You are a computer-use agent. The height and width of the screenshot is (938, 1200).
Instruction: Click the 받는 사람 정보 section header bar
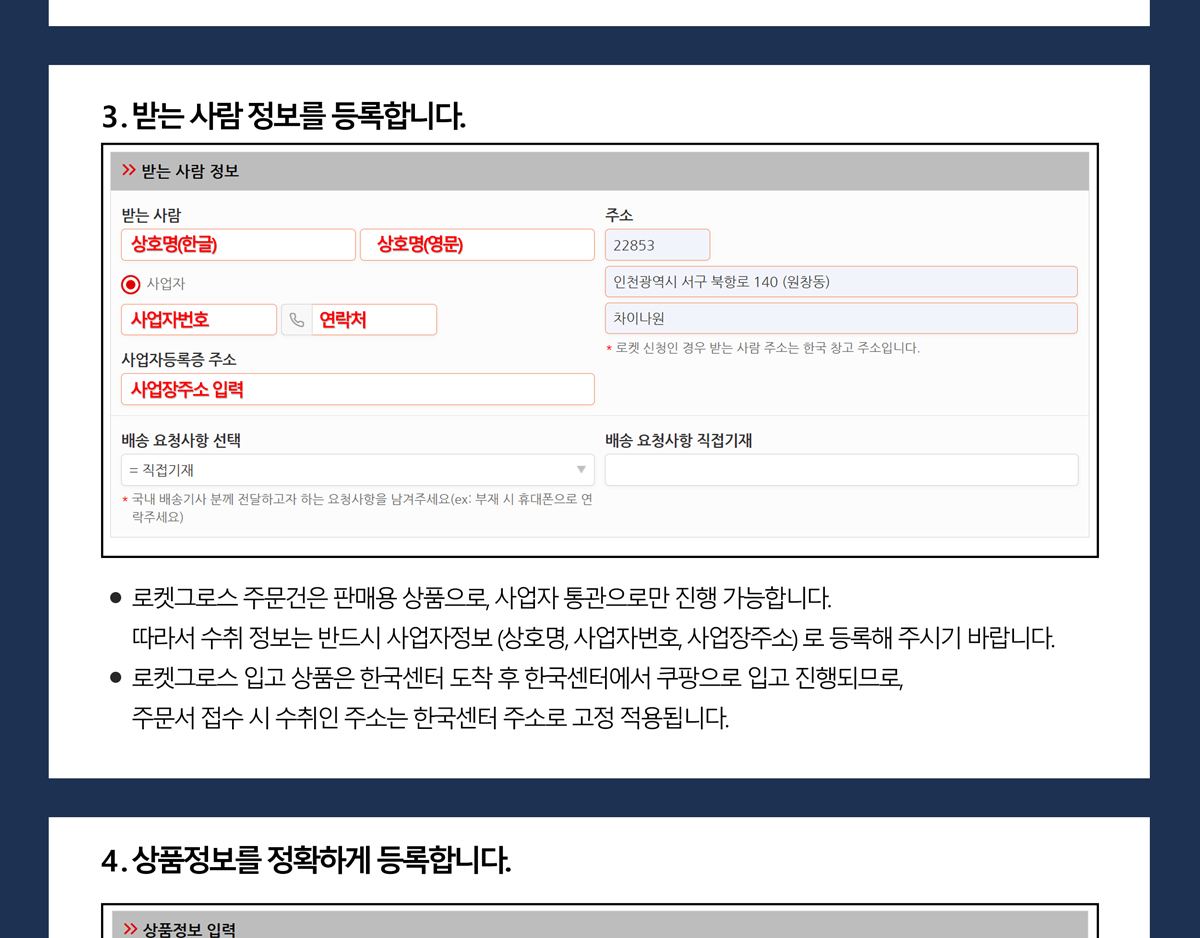tap(600, 171)
